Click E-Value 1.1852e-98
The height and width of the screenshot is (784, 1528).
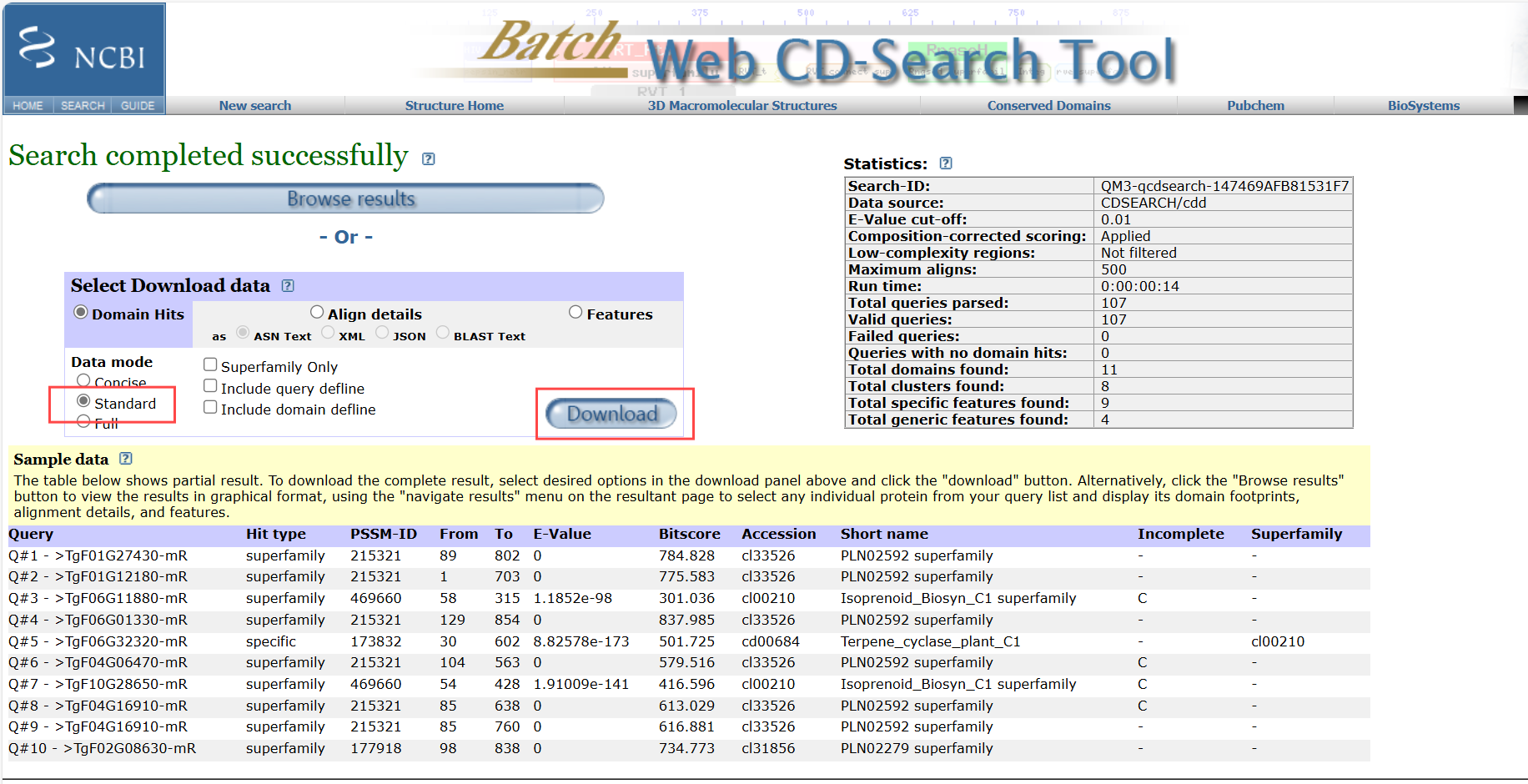[573, 599]
